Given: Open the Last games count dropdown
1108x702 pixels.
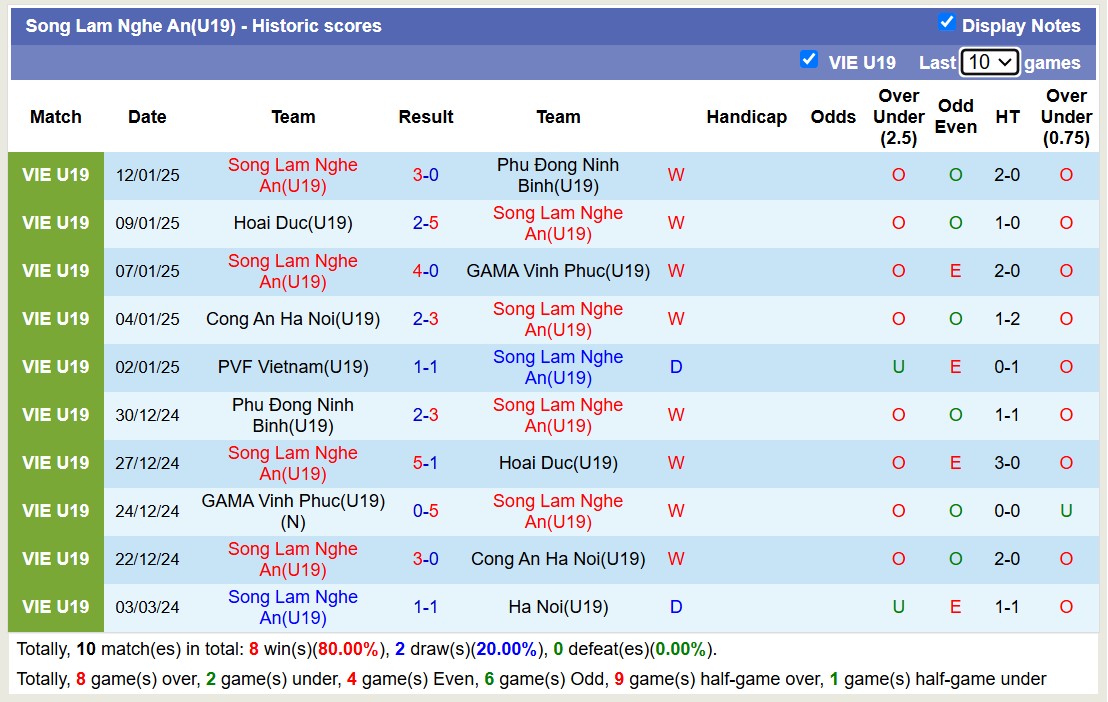Looking at the screenshot, I should click(986, 61).
